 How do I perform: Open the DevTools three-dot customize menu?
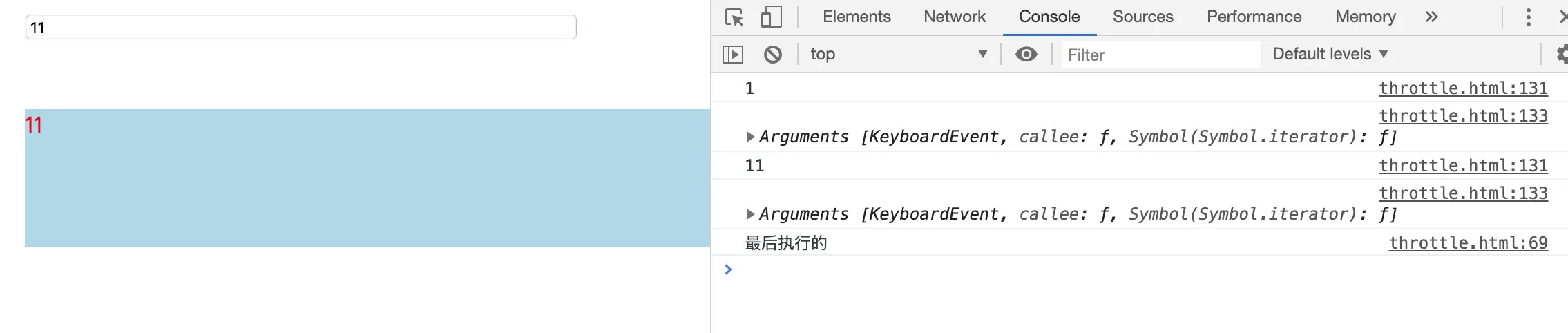point(1528,17)
